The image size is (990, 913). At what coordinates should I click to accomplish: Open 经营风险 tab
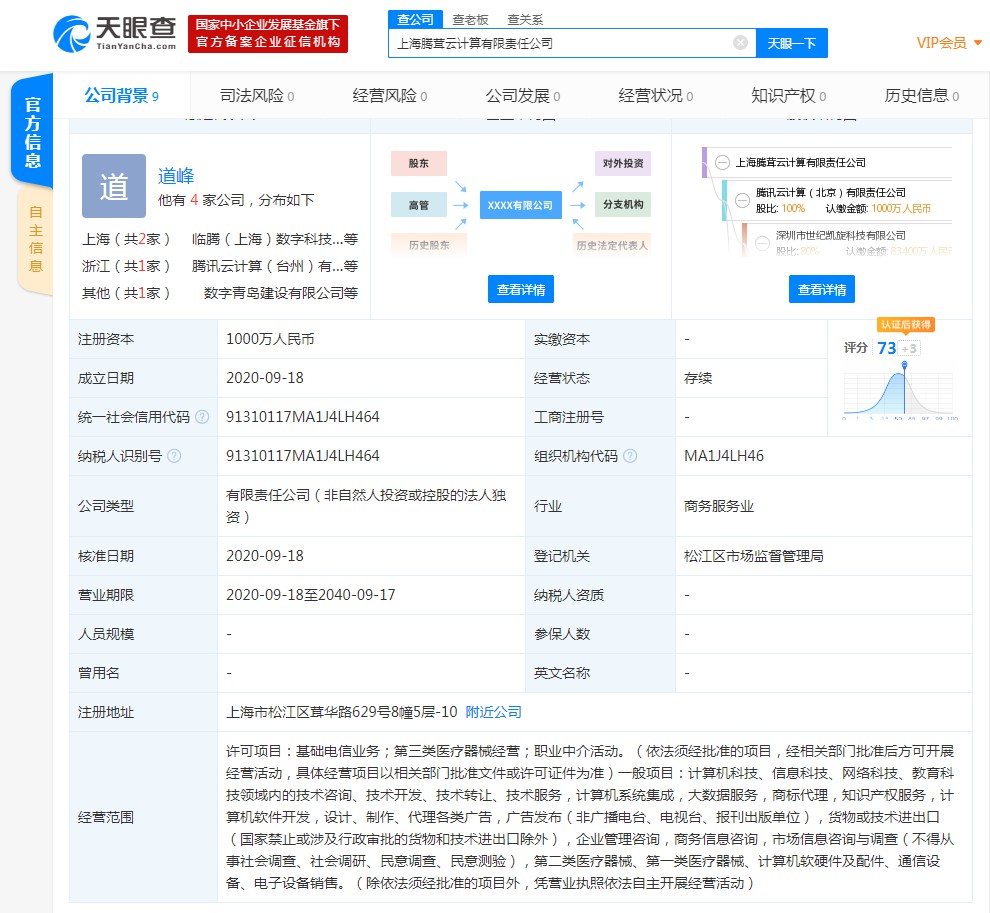click(x=390, y=96)
